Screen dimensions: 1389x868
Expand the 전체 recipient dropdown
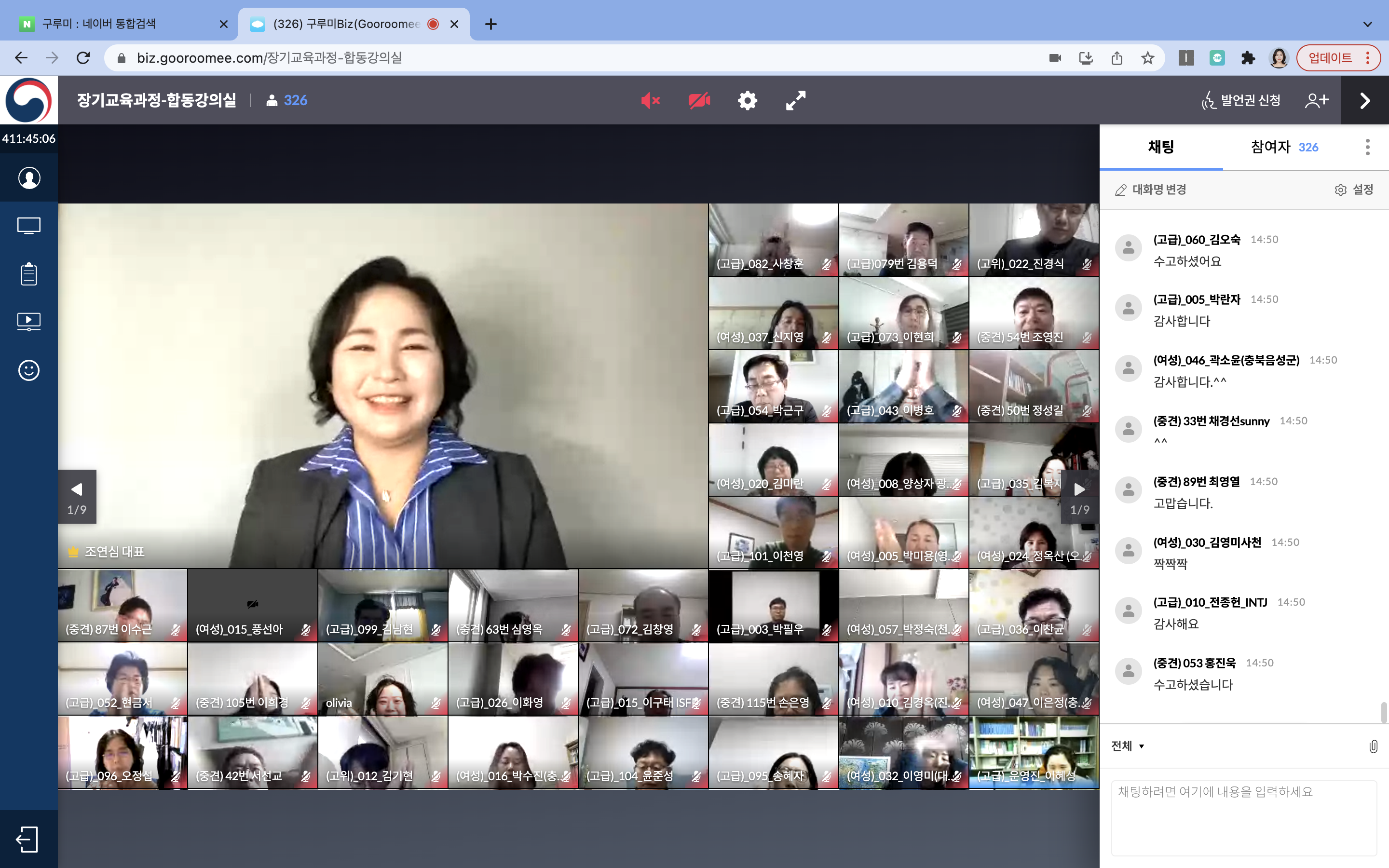1128,746
